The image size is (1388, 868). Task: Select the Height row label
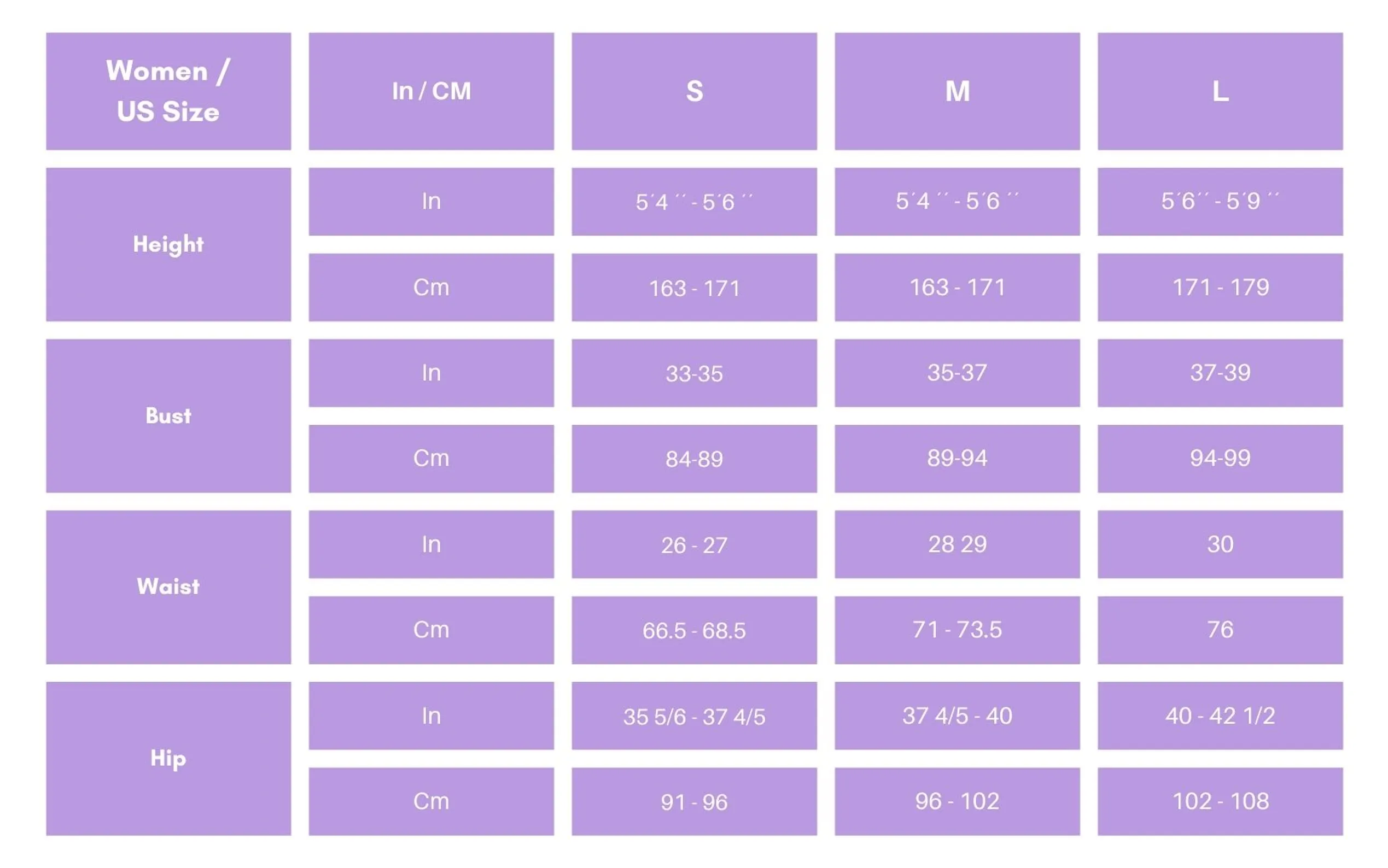pos(168,244)
